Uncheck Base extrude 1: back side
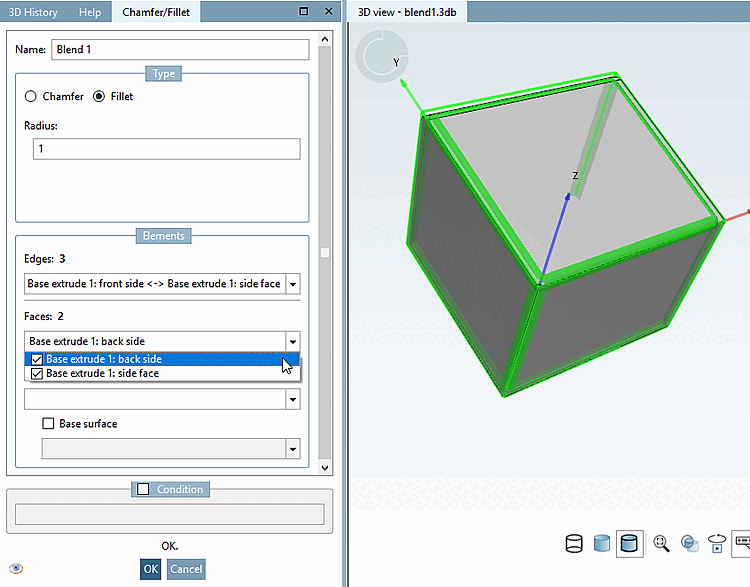Screen dimensions: 750x587 [x=37, y=359]
